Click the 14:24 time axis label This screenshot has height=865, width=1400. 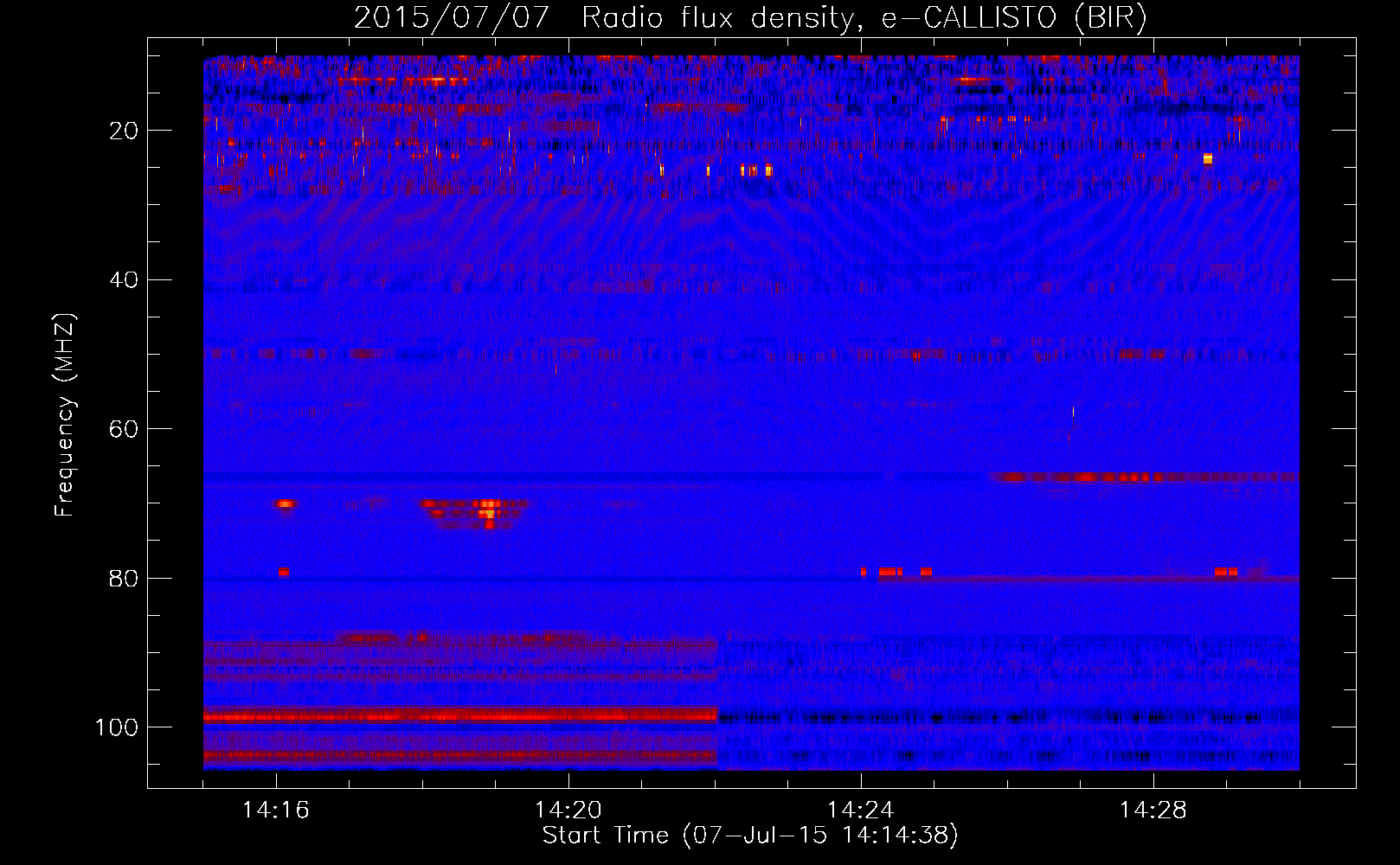coord(861,811)
